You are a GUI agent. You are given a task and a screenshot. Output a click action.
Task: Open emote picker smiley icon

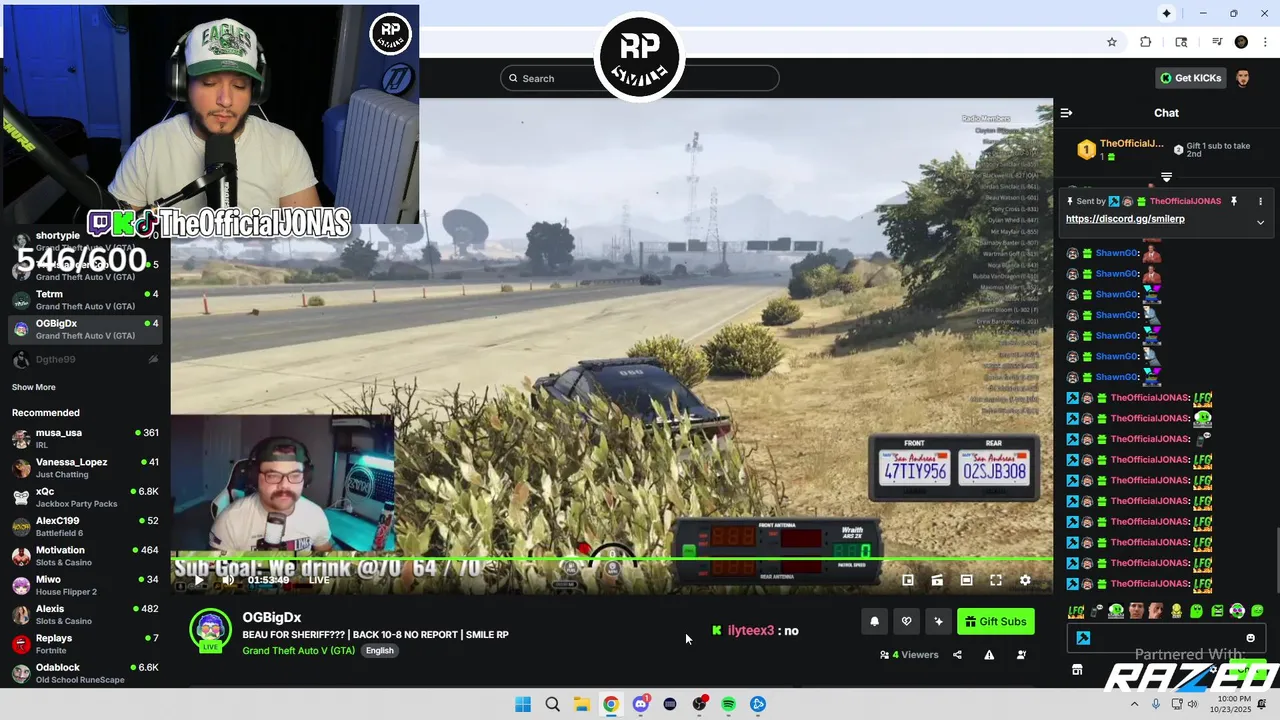click(1250, 638)
